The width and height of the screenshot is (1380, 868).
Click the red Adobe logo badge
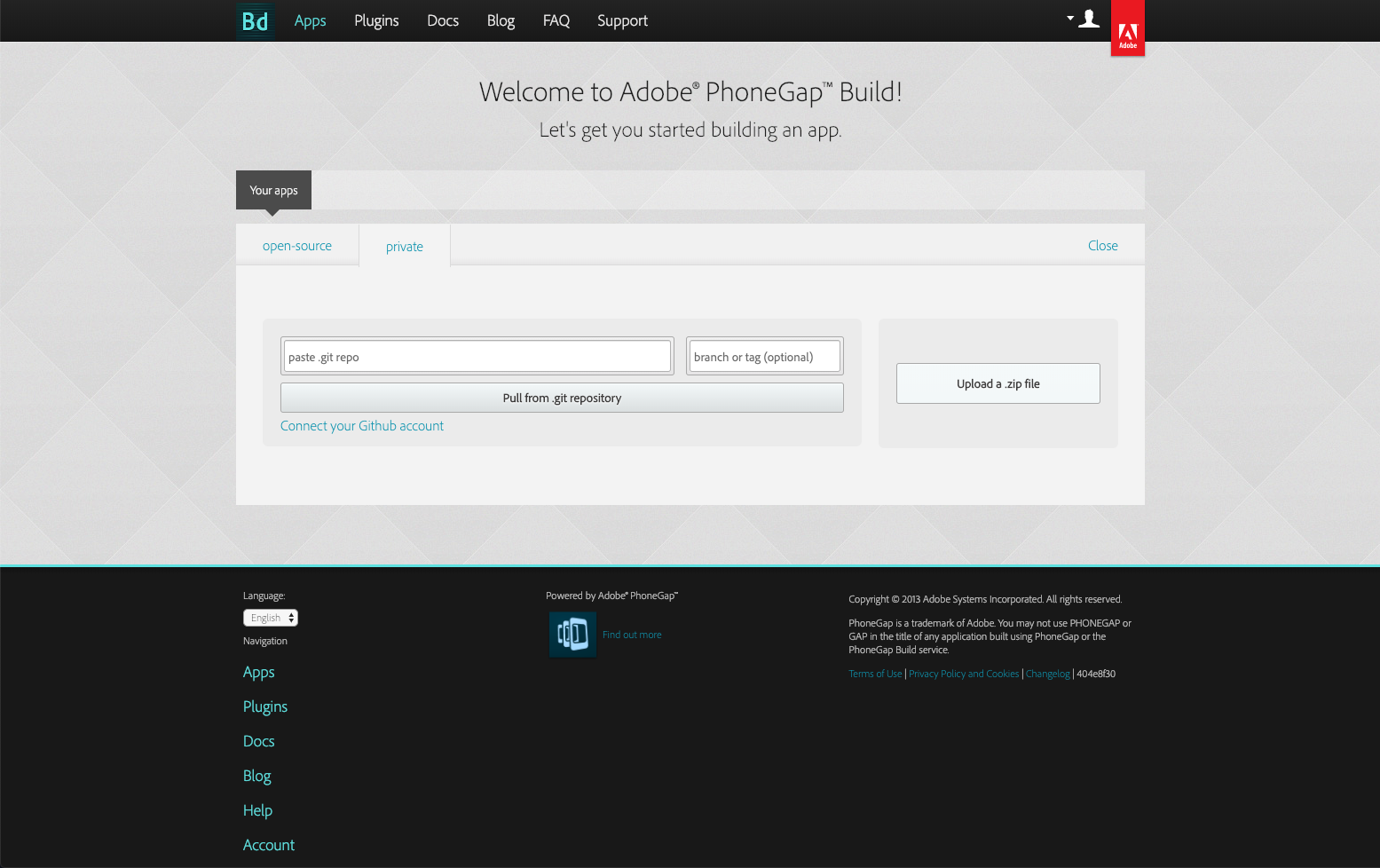[1128, 28]
